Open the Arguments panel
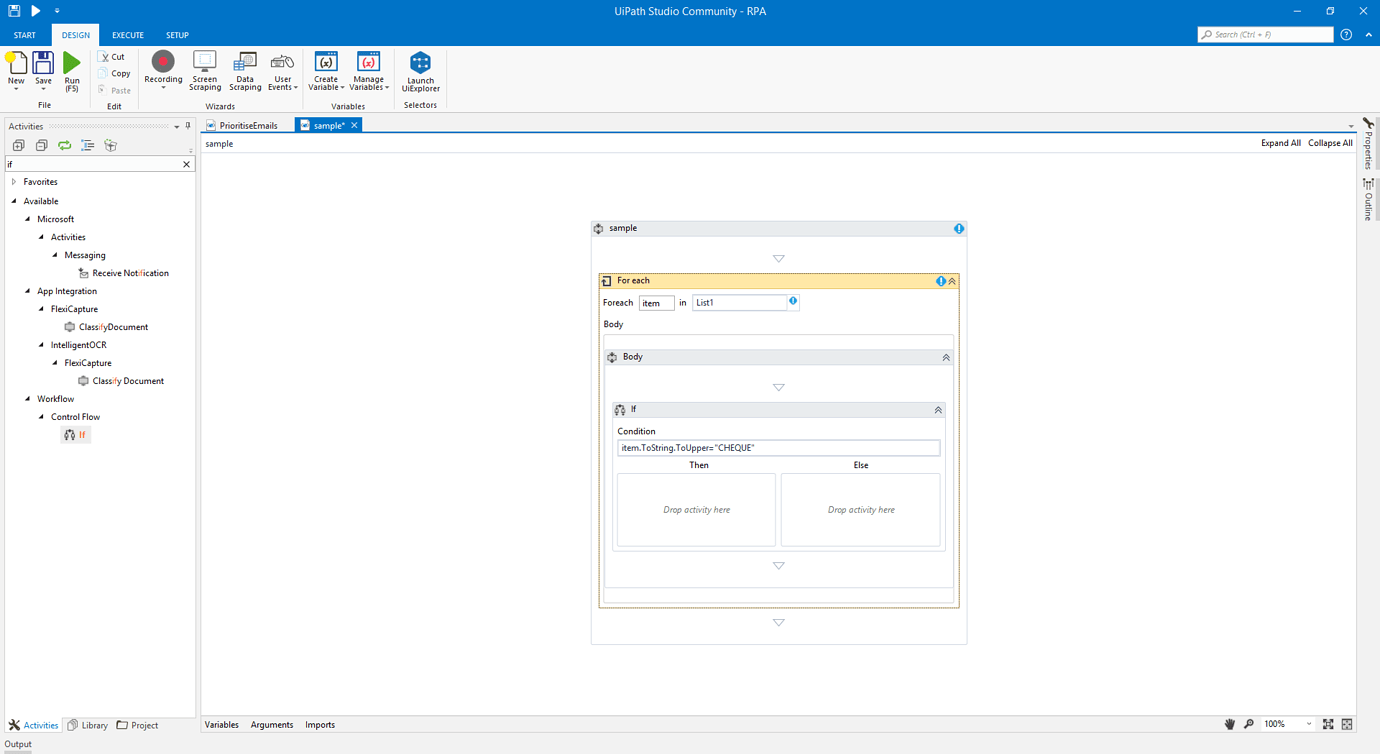Viewport: 1380px width, 754px height. (272, 725)
